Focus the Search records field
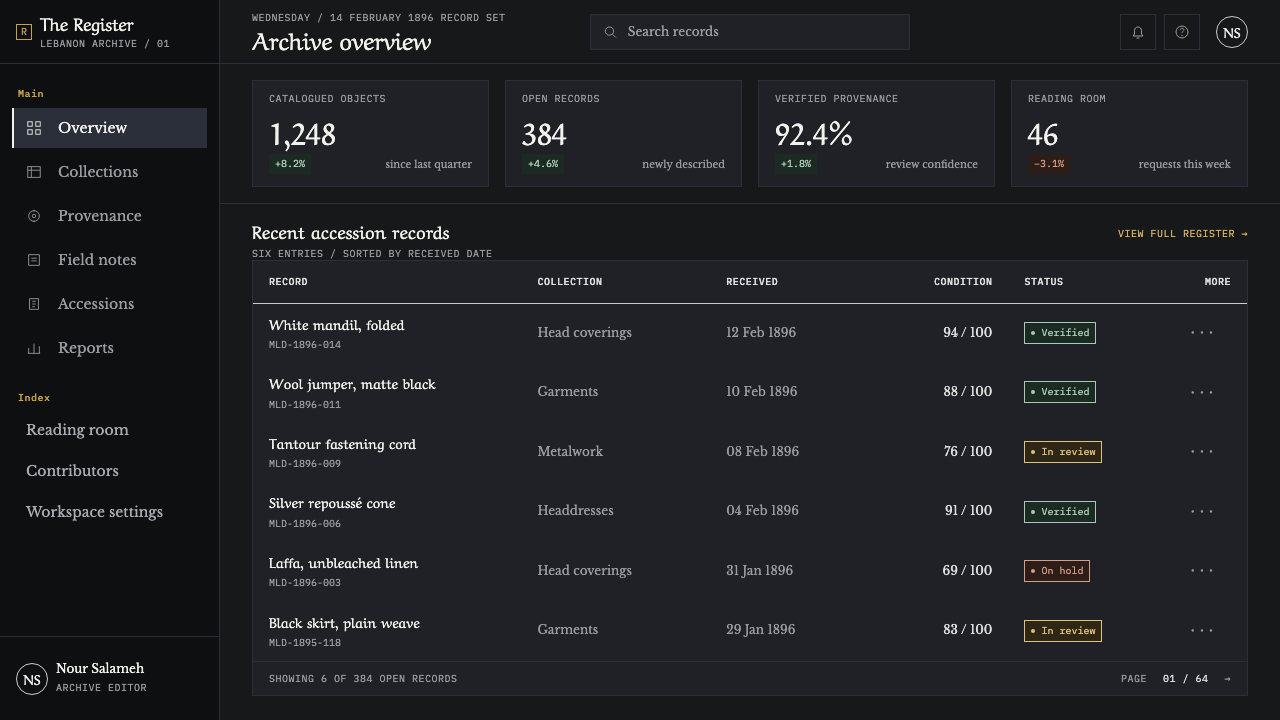The height and width of the screenshot is (720, 1280). point(750,32)
